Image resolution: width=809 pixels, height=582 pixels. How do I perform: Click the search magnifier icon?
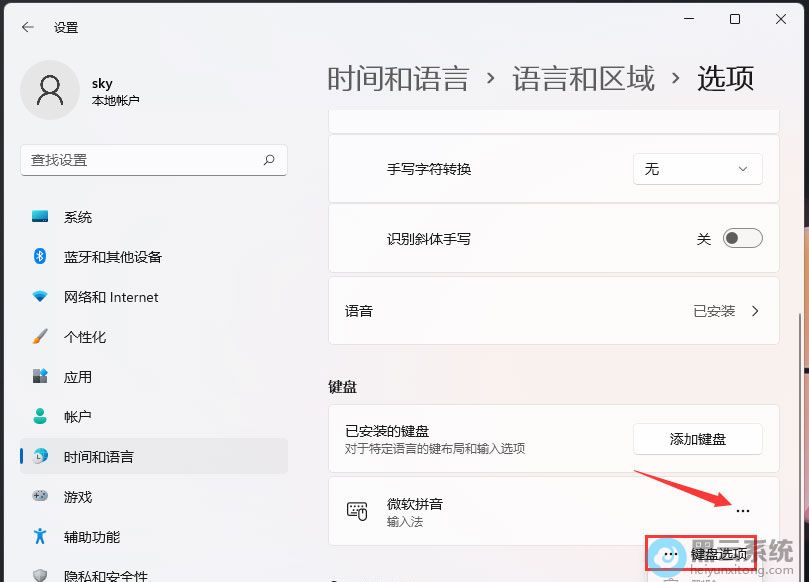pyautogui.click(x=269, y=160)
